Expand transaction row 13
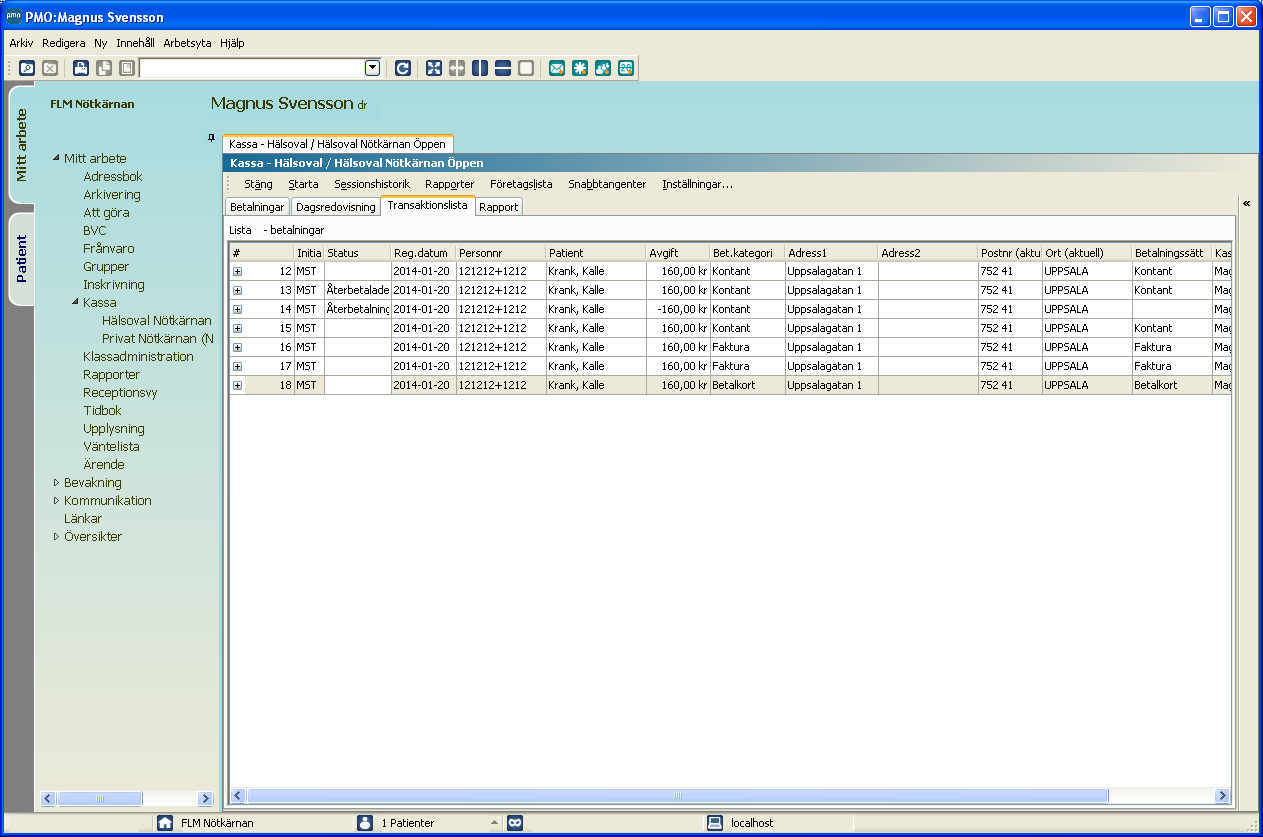The width and height of the screenshot is (1263, 837). tap(237, 290)
